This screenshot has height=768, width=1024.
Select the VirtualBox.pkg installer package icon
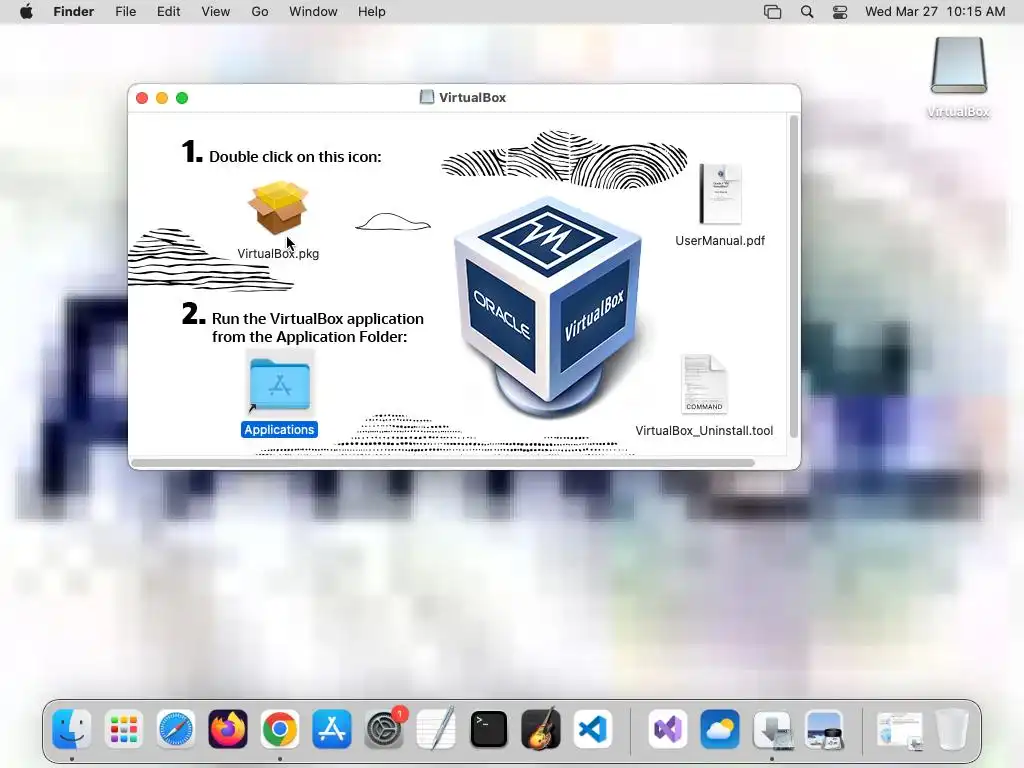pyautogui.click(x=278, y=208)
